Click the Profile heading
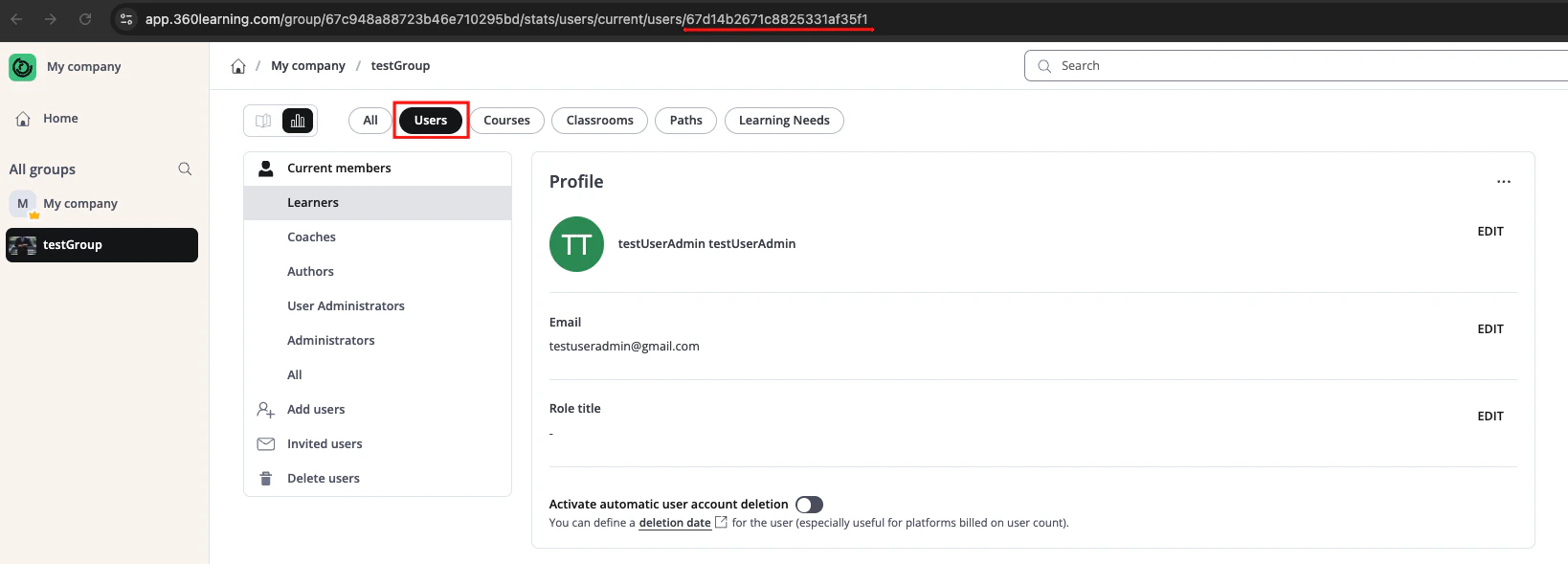The height and width of the screenshot is (564, 1568). click(x=576, y=182)
